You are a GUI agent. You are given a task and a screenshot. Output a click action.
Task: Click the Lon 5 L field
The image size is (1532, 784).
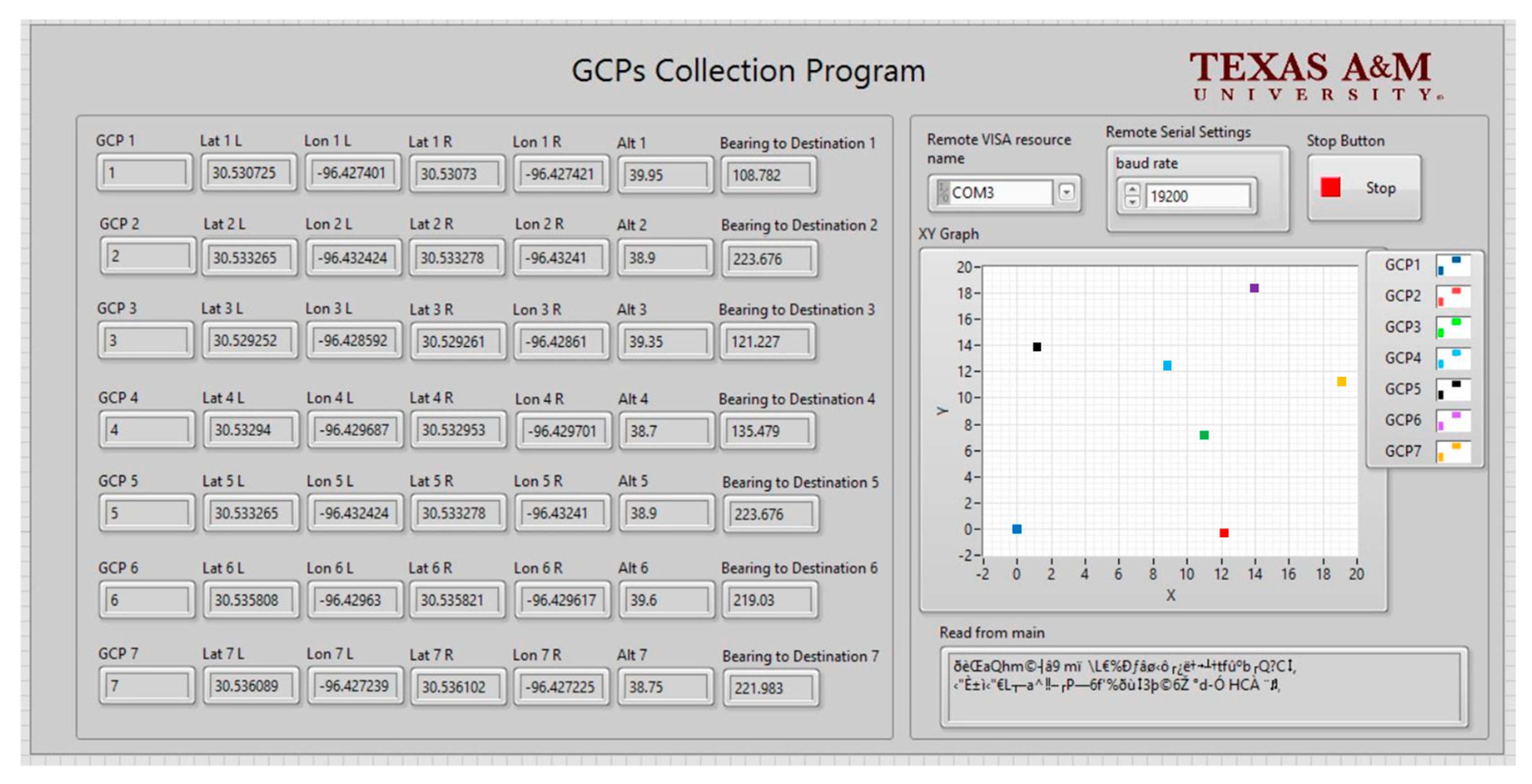356,513
